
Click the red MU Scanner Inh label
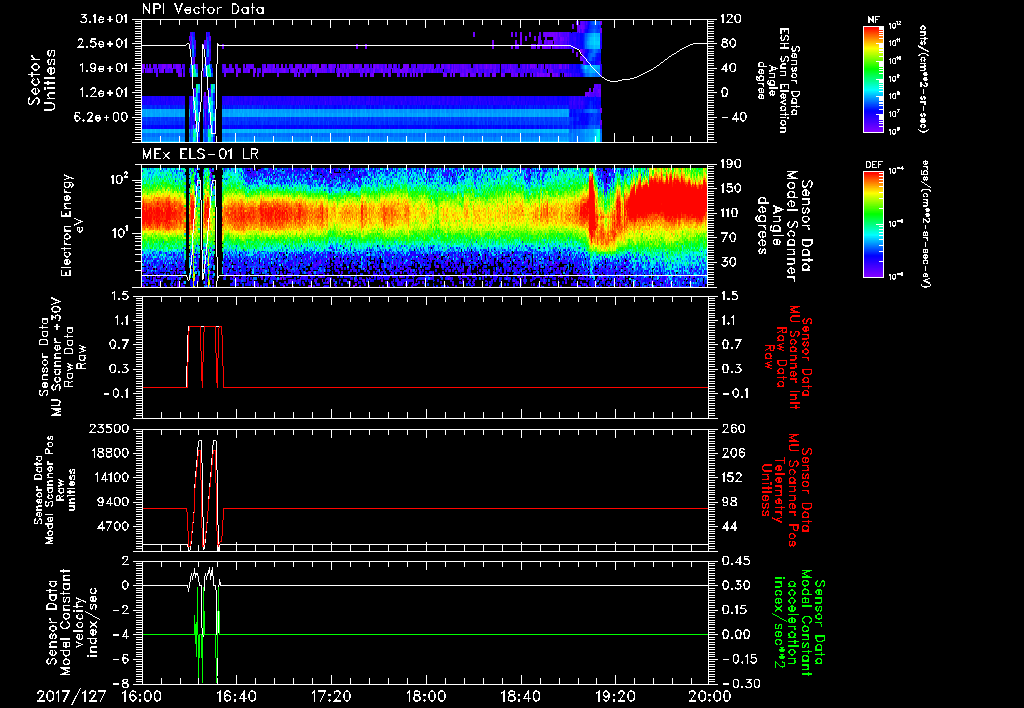788,357
